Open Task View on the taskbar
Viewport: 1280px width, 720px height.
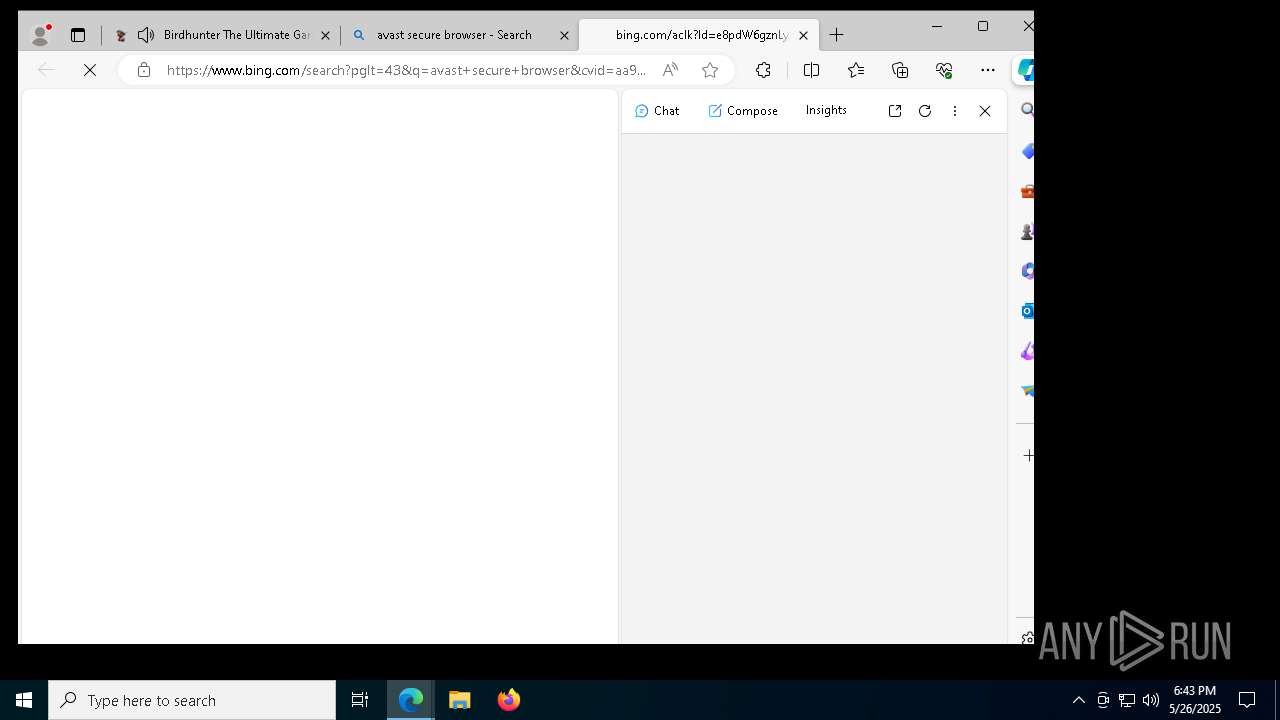pos(360,700)
